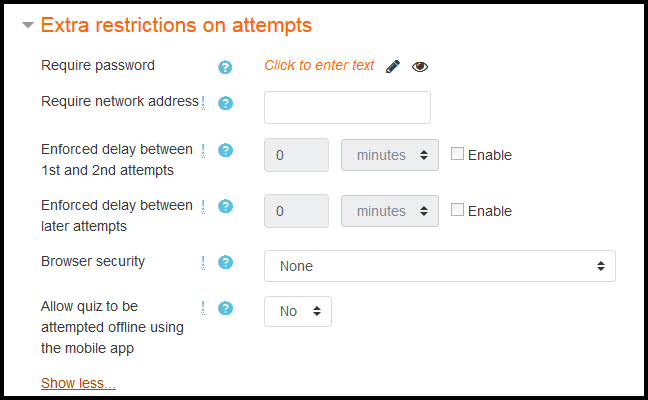Open the minutes dropdown for 1st and 2nd attempts
Viewport: 648px width, 400px height.
(390, 155)
